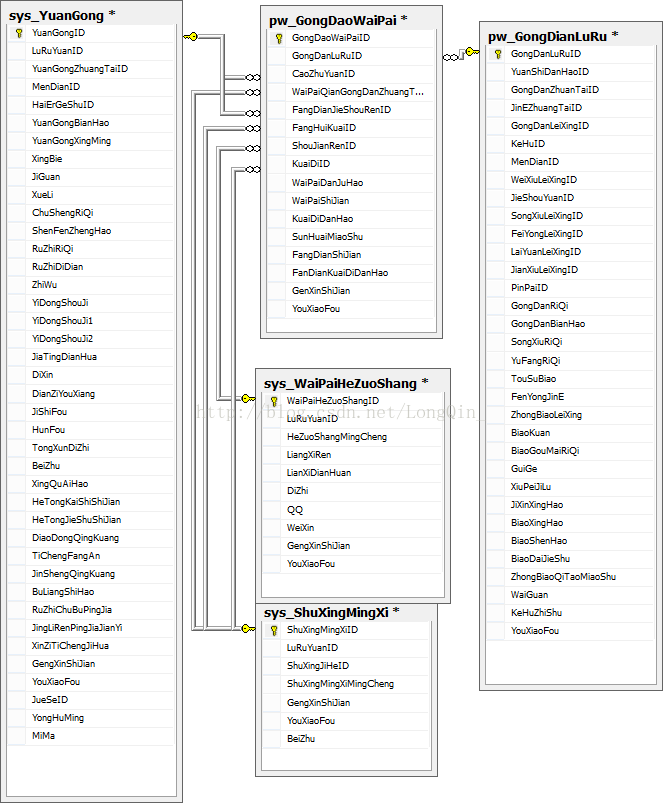This screenshot has height=803, width=663.
Task: Select the relationship key endpoint beside pw_GongDianLuRu
Action: (x=472, y=51)
